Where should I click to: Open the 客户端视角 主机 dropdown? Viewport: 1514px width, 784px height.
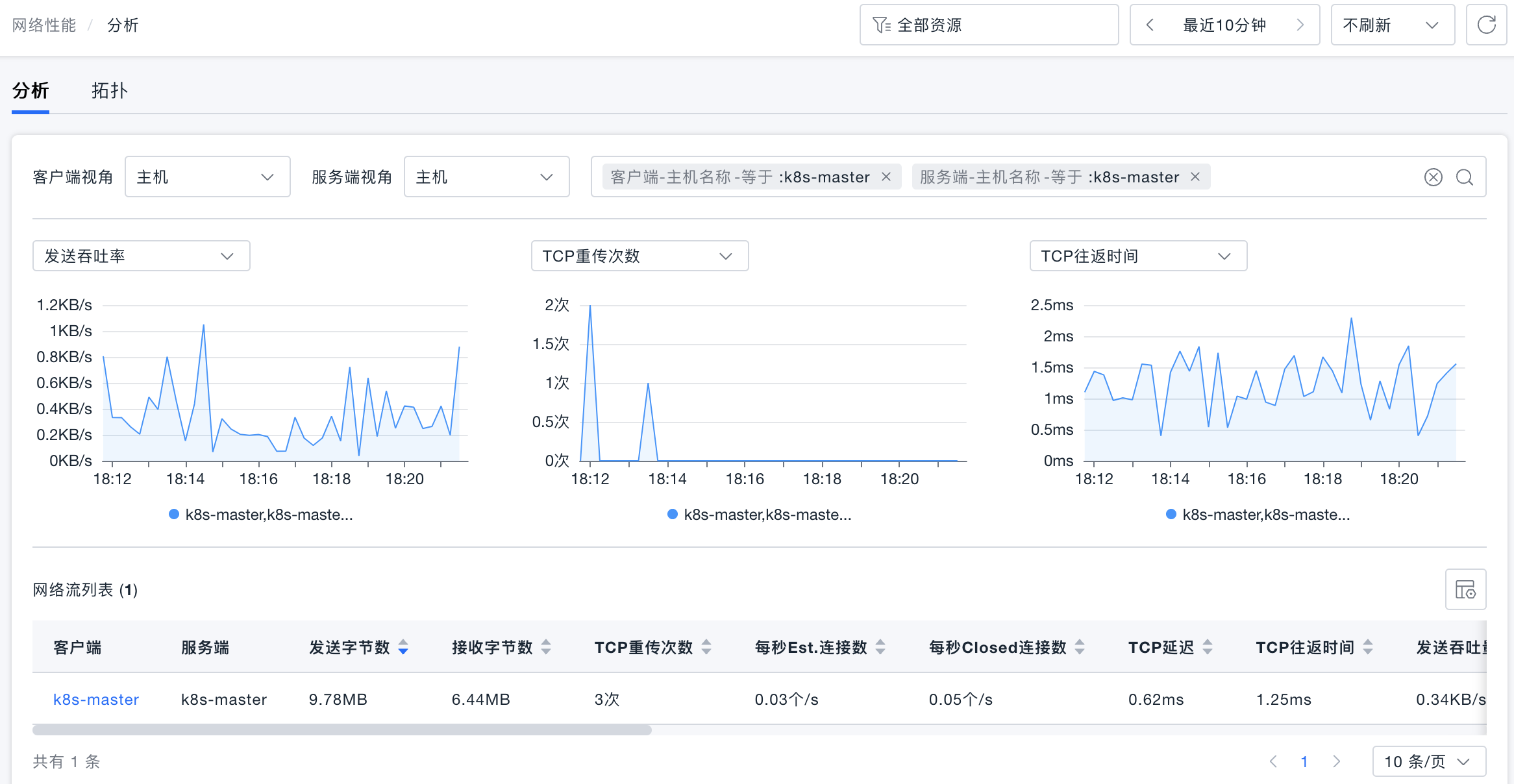[206, 177]
